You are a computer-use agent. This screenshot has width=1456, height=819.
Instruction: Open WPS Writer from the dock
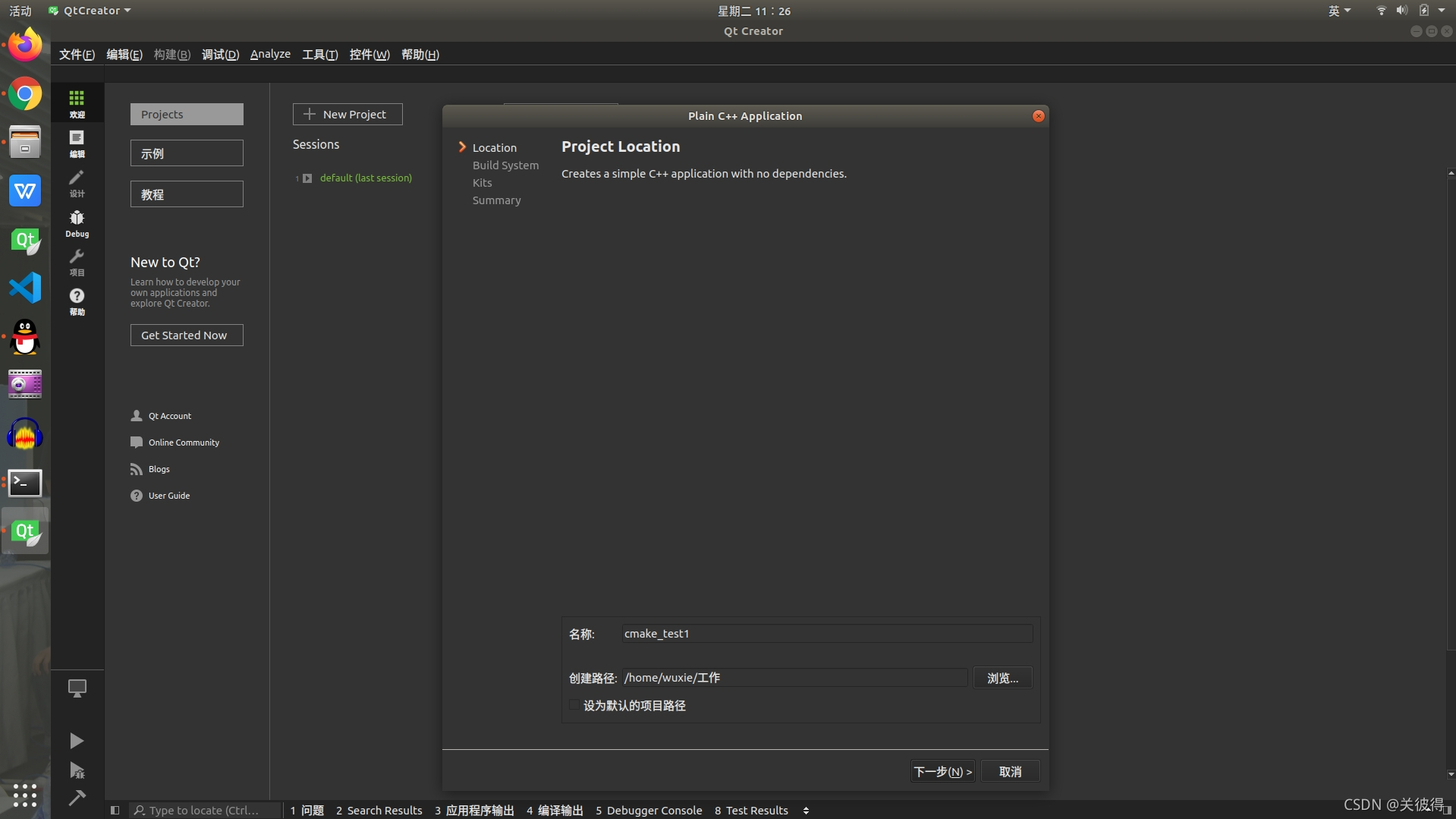click(x=25, y=191)
